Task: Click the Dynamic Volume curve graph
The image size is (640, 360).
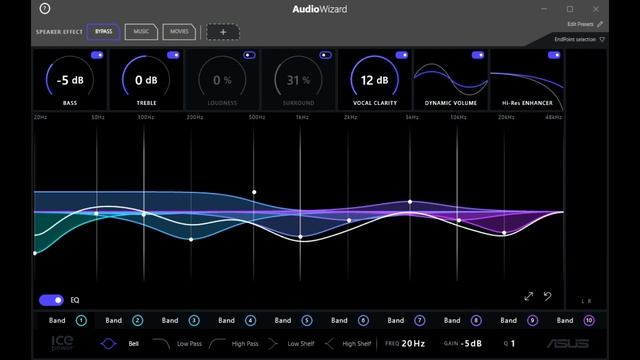Action: (451, 80)
